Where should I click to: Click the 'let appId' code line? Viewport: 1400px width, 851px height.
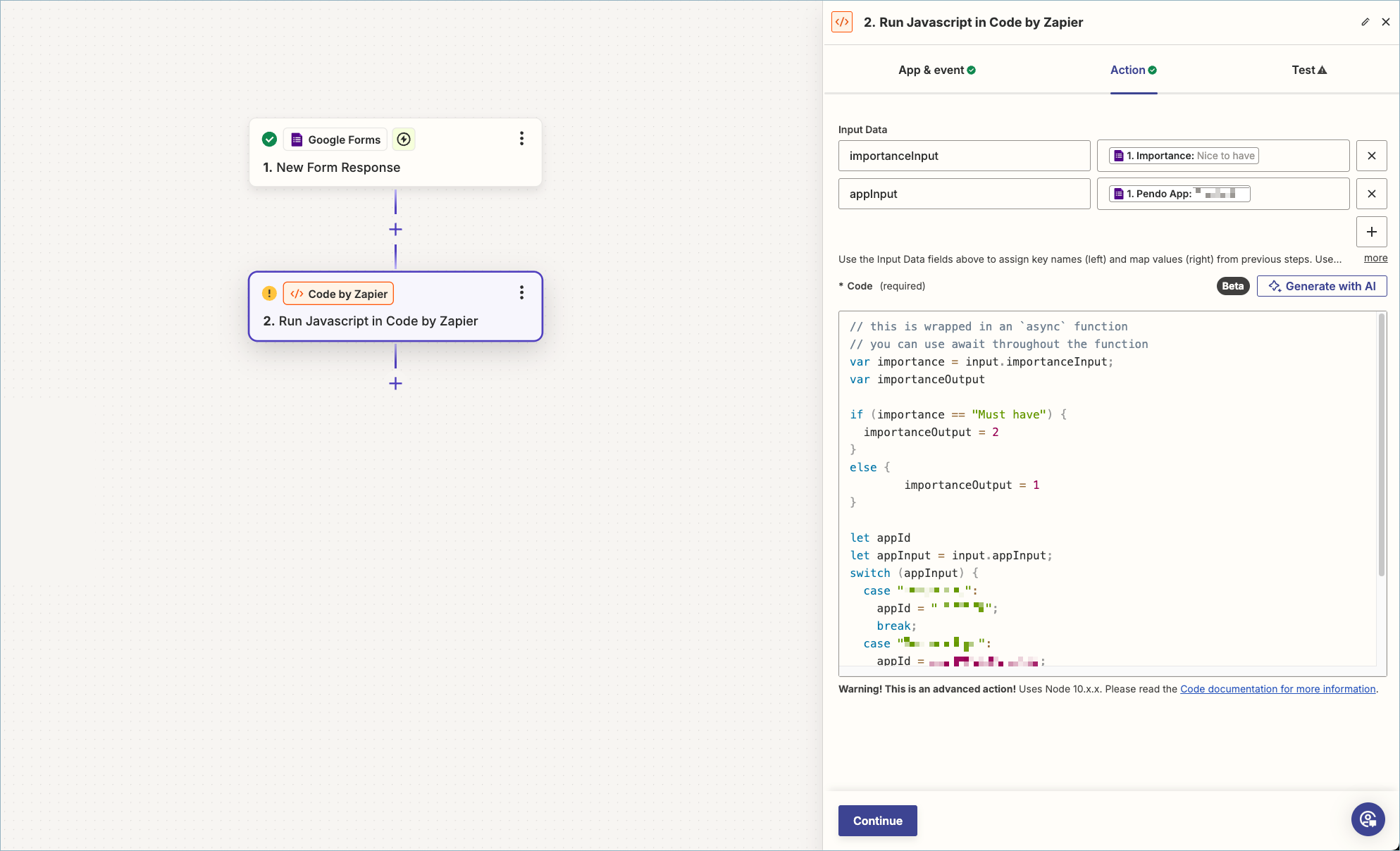tap(880, 538)
